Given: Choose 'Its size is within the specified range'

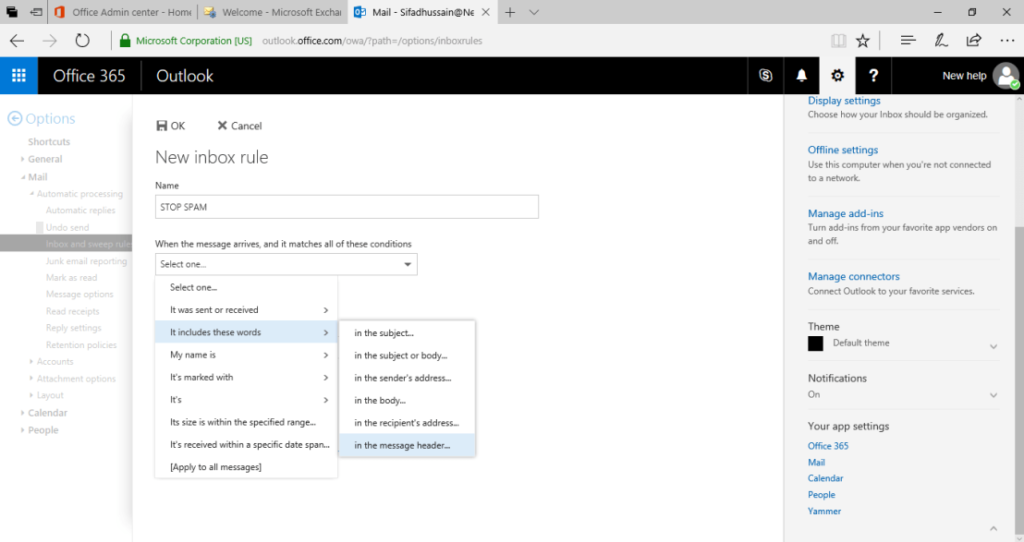Looking at the screenshot, I should click(x=246, y=422).
